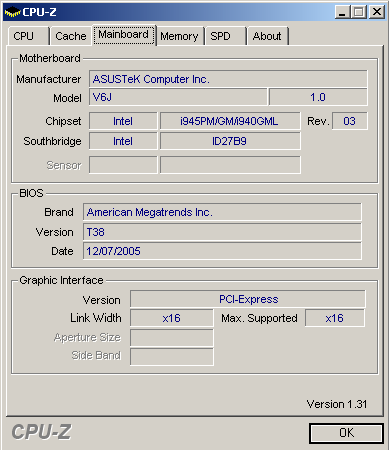Click the 'Motherboard' group title
Viewport: 389px width, 450px height.
(50, 58)
